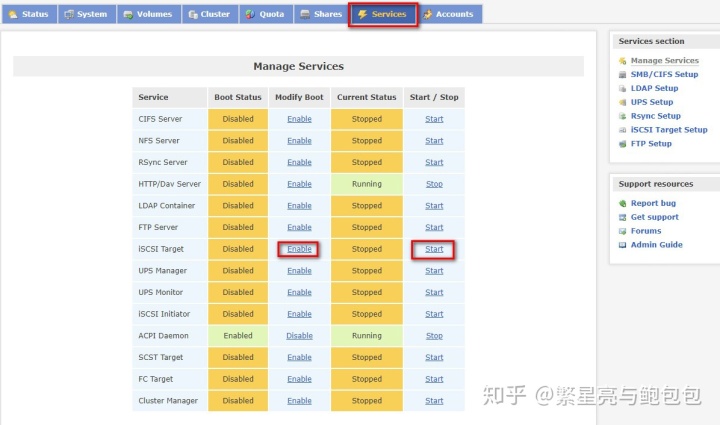Screen dimensions: 720x425
Task: Enable NFS Server at boot
Action: coord(299,140)
